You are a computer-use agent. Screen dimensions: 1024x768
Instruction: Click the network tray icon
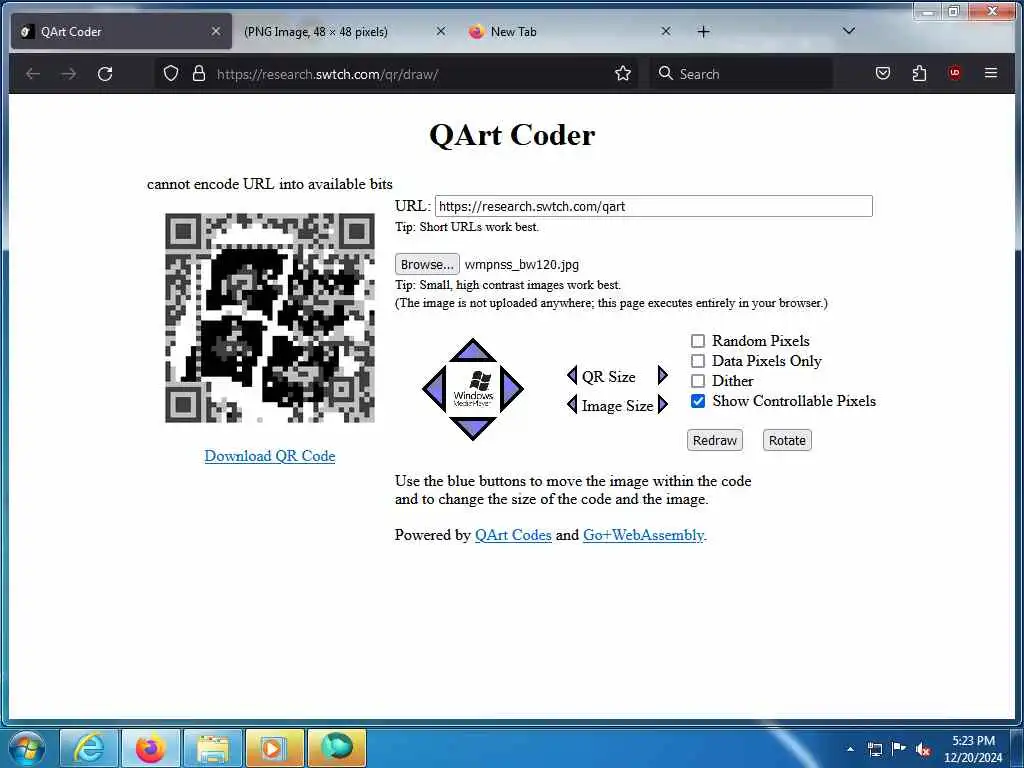coord(874,749)
